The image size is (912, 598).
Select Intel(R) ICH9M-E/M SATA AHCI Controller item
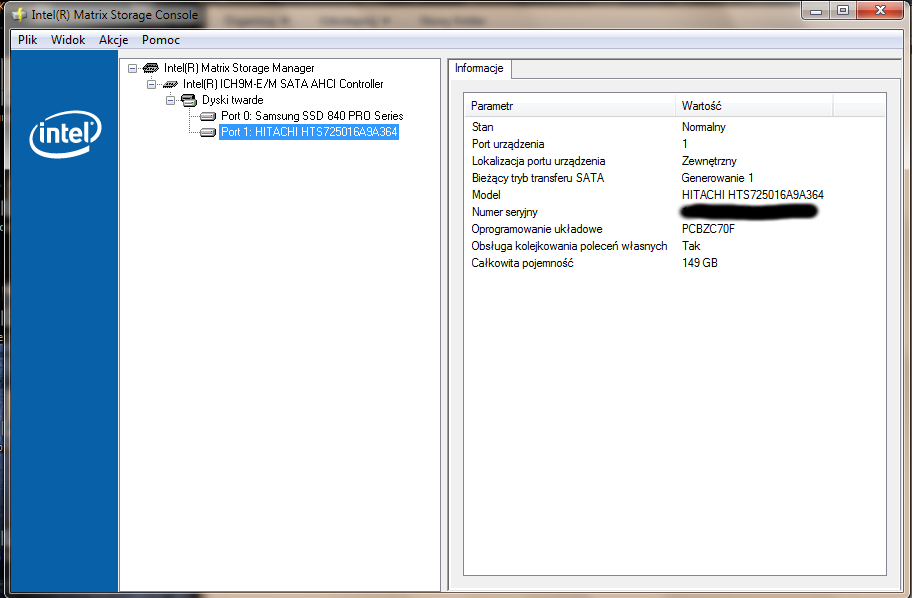(283, 84)
